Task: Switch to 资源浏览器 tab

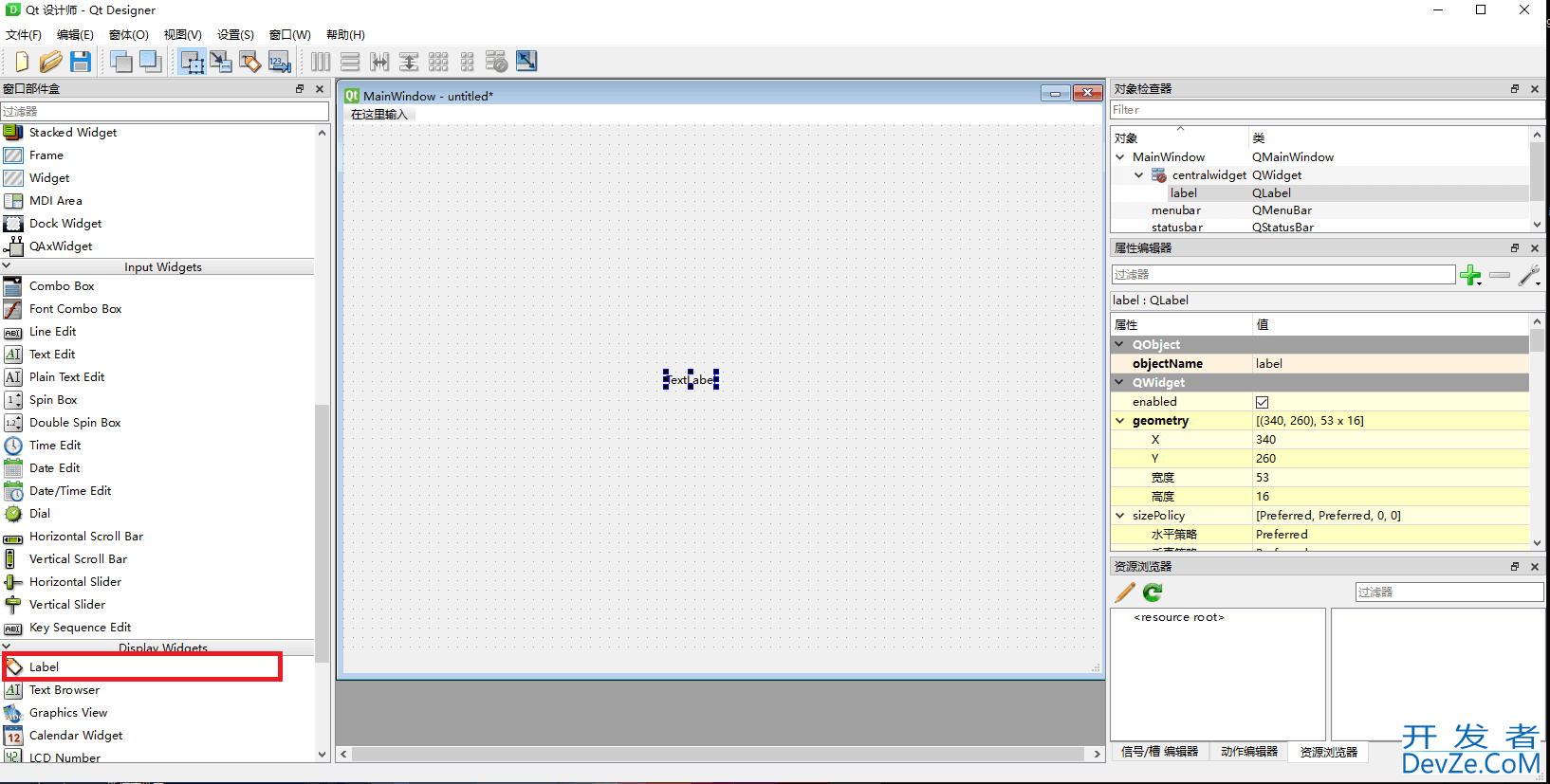Action: coord(1329,752)
